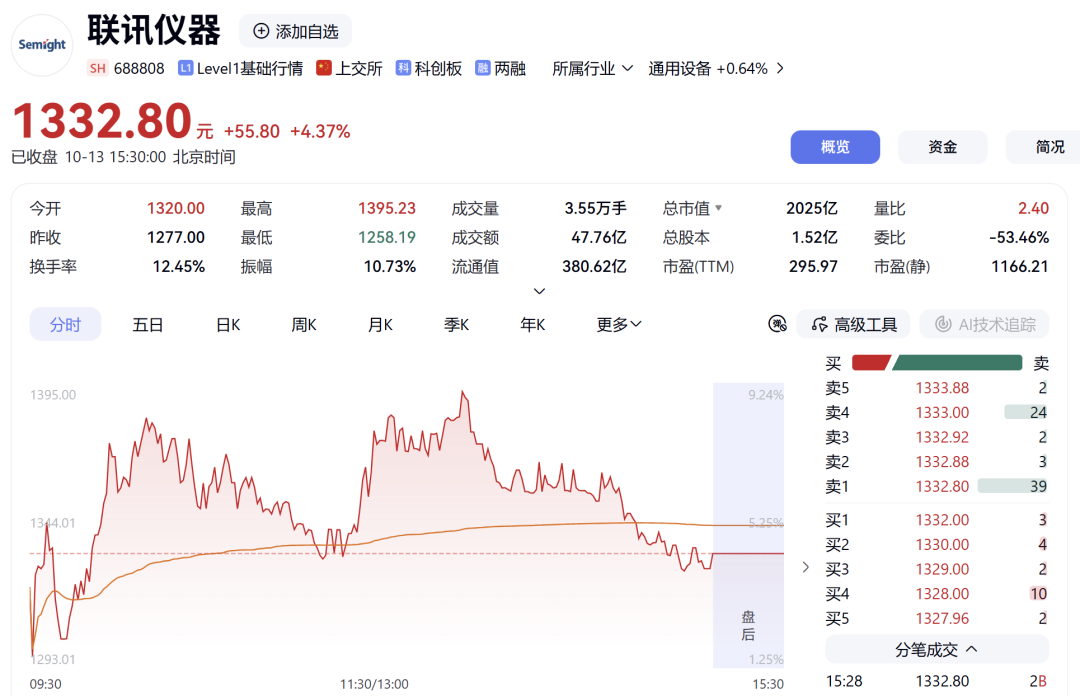
Task: Click the plus icon in 添加自选
Action: [261, 31]
